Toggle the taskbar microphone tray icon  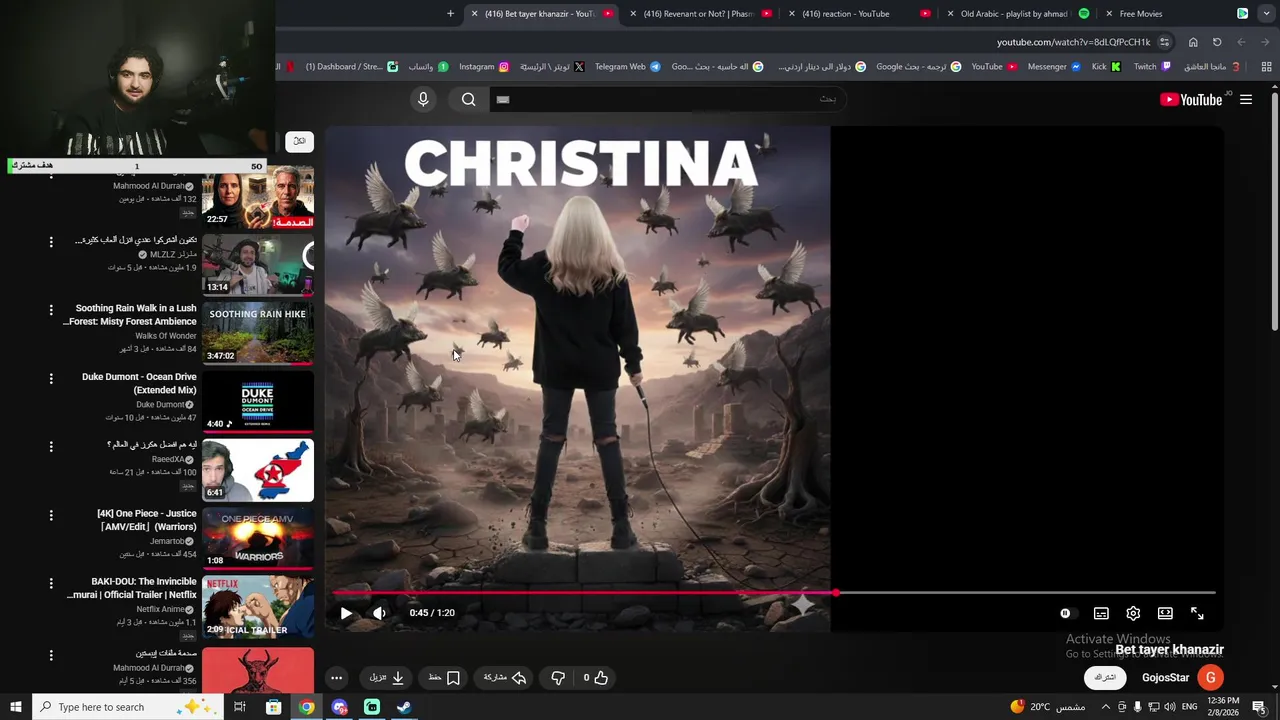coord(1137,707)
